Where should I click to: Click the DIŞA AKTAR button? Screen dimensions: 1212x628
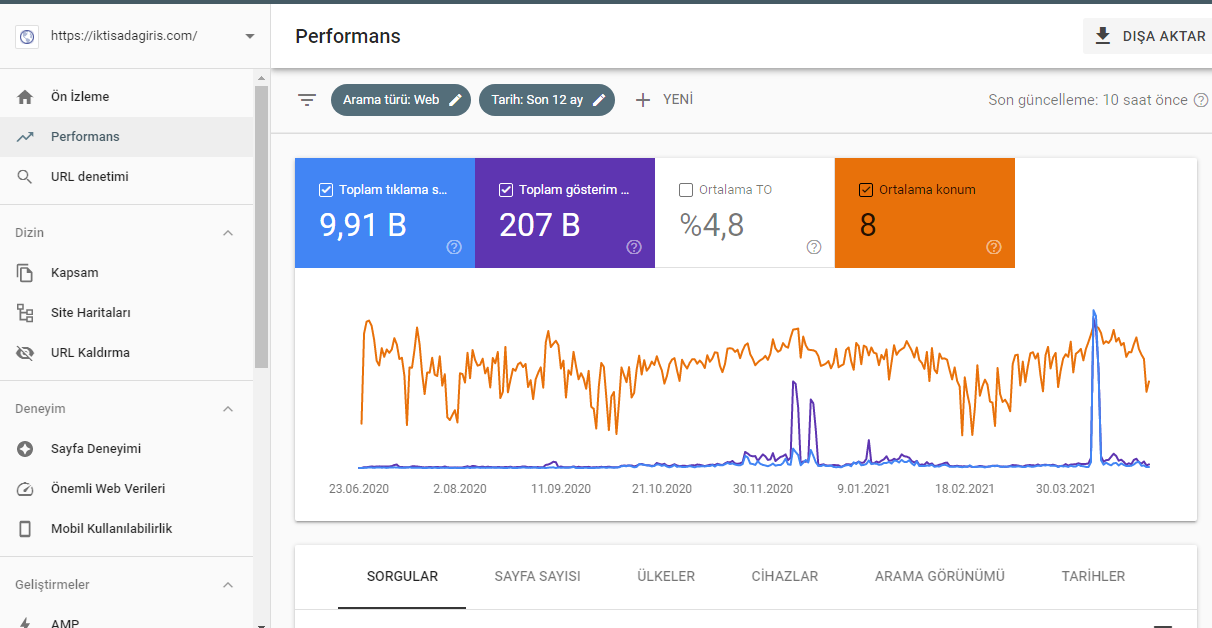(1148, 36)
